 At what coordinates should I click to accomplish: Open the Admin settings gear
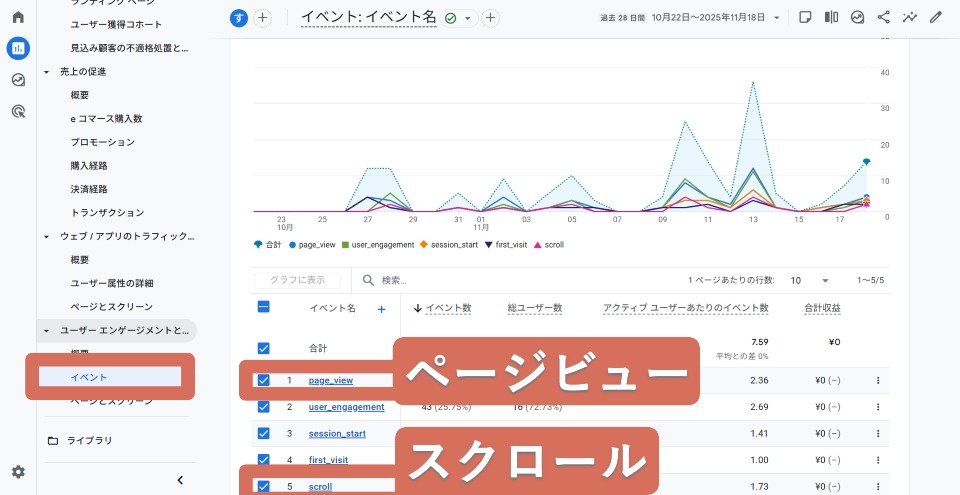click(18, 472)
